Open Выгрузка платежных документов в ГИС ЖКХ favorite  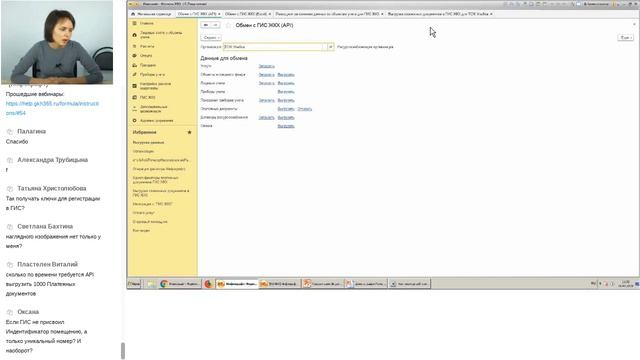[x=161, y=193]
